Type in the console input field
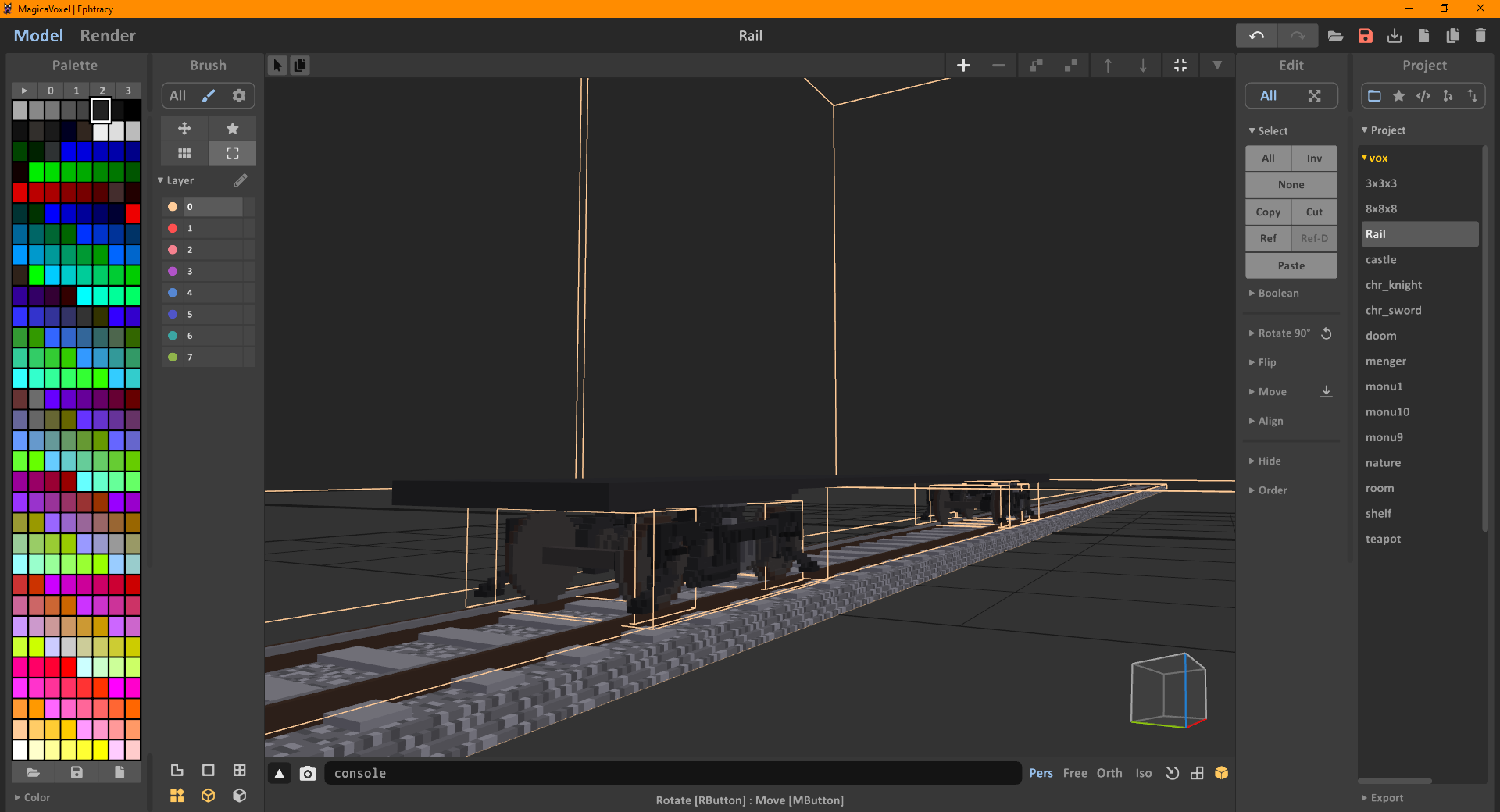Viewport: 1500px width, 812px height. tap(672, 773)
